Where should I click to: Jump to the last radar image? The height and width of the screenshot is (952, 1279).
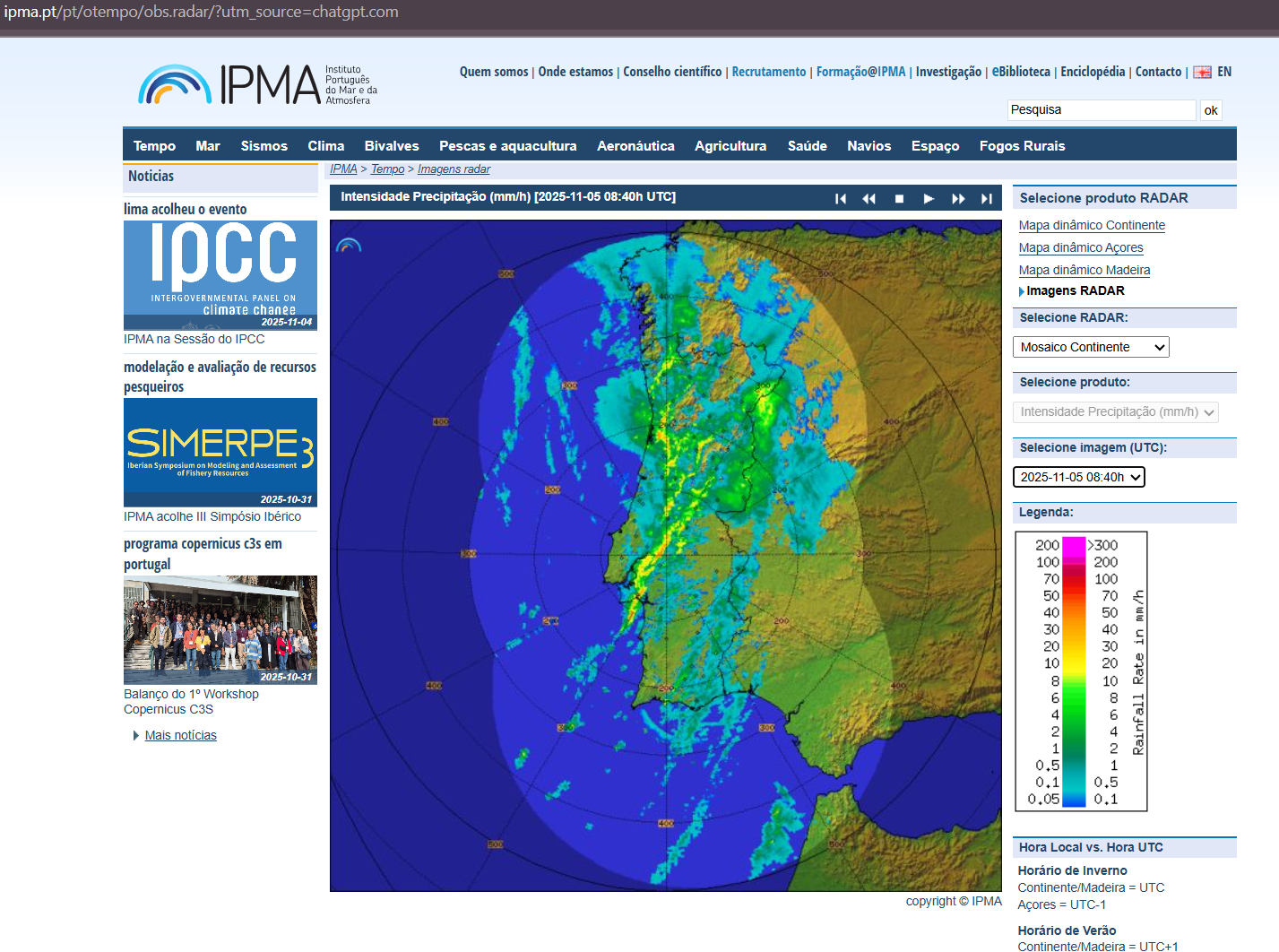tap(987, 198)
